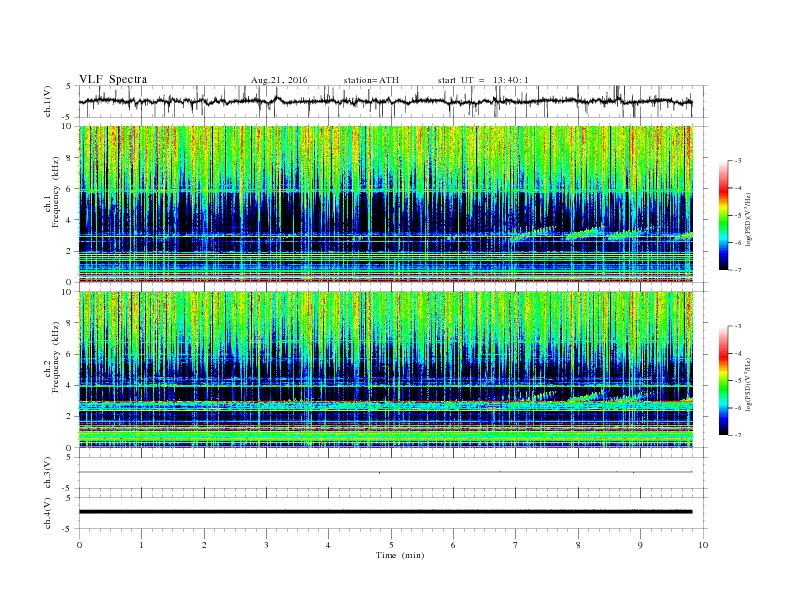792x612 pixels.
Task: Click the ch.1 voltage waveform trace
Action: (385, 101)
